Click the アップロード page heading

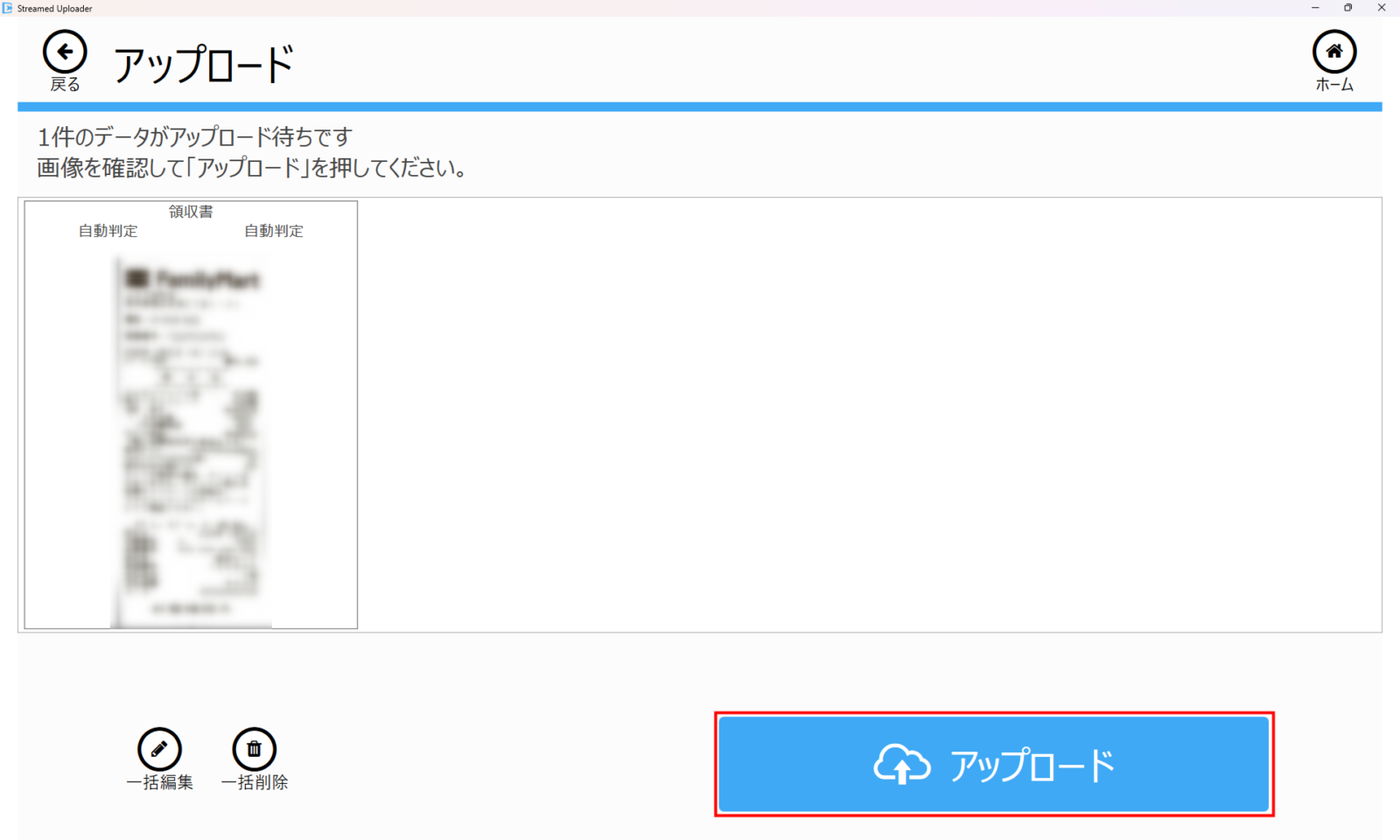(203, 65)
